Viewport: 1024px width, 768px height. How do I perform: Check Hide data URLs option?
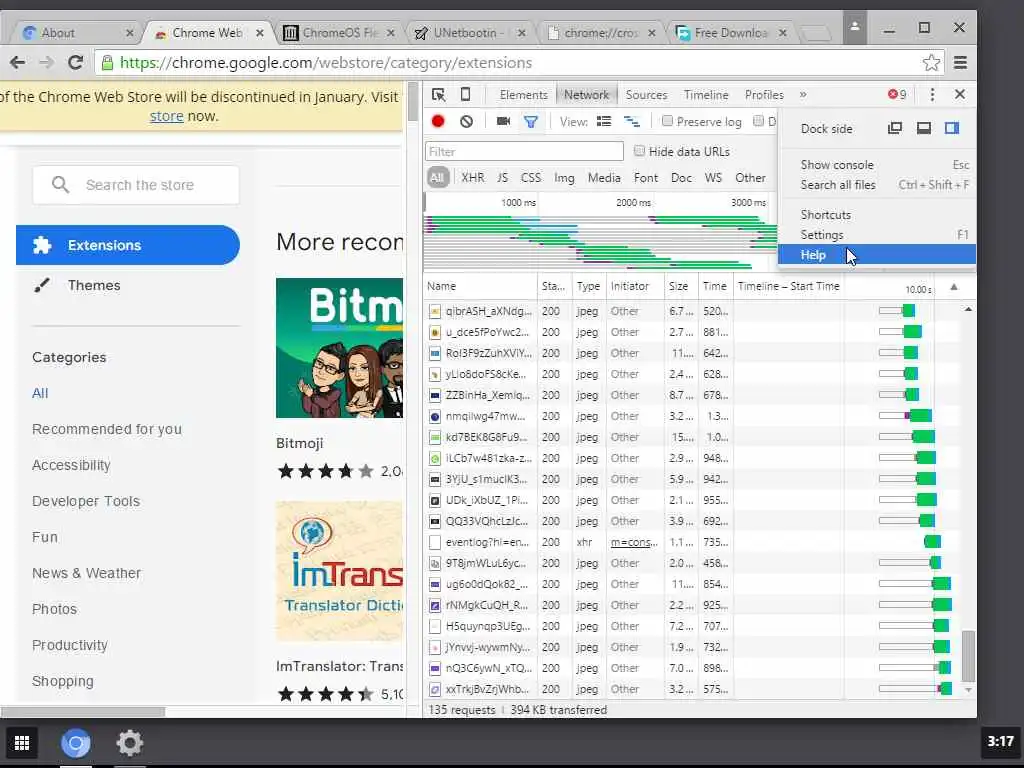[x=639, y=151]
